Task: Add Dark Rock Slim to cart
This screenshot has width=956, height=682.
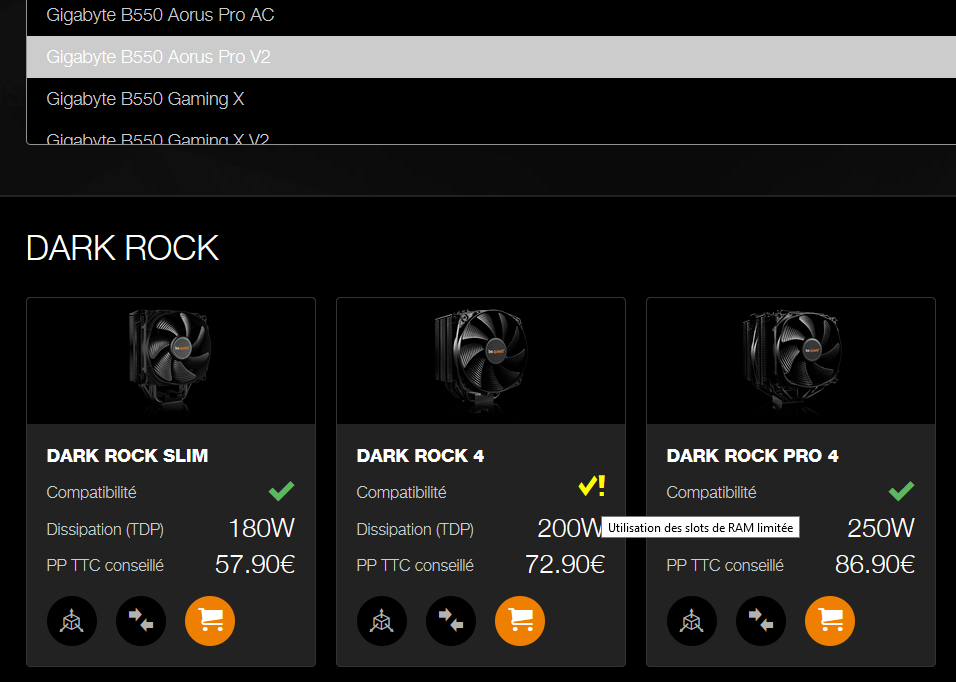Action: tap(210, 620)
